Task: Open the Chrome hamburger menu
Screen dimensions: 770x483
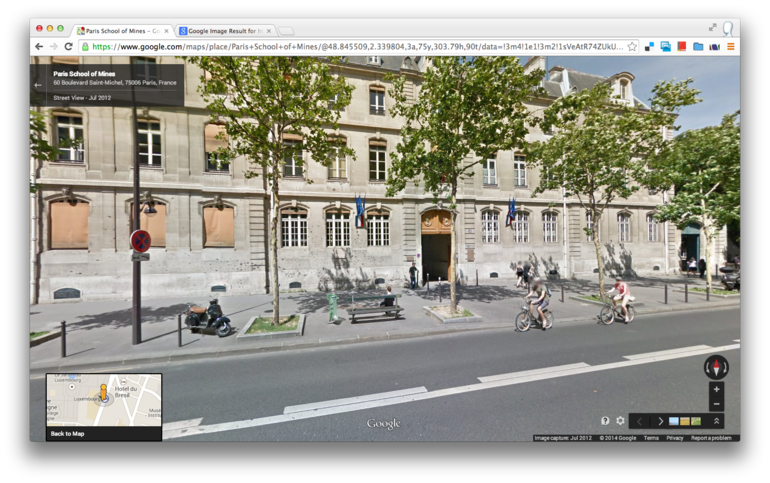Action: [730, 46]
